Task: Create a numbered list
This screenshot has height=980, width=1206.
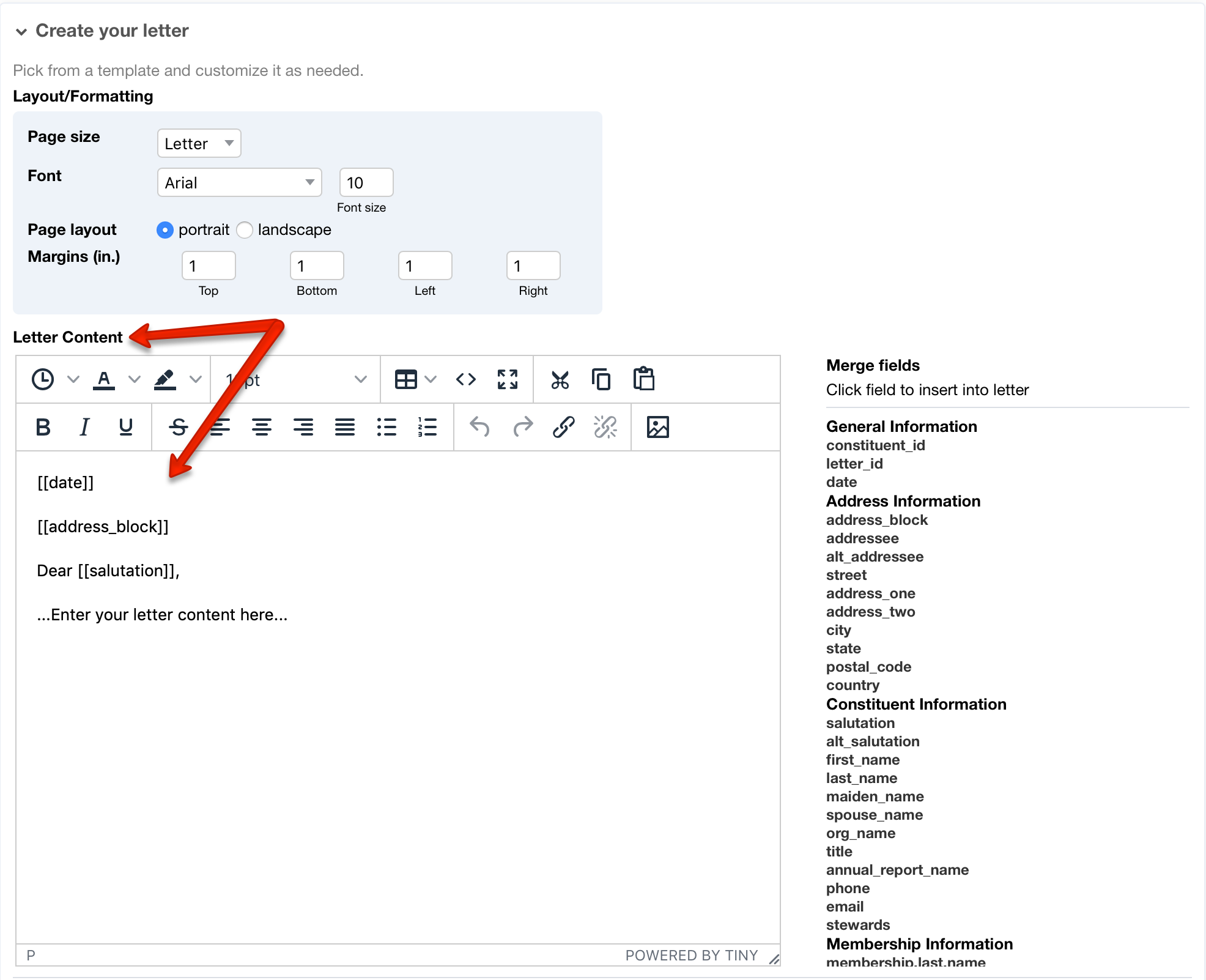Action: 427,427
